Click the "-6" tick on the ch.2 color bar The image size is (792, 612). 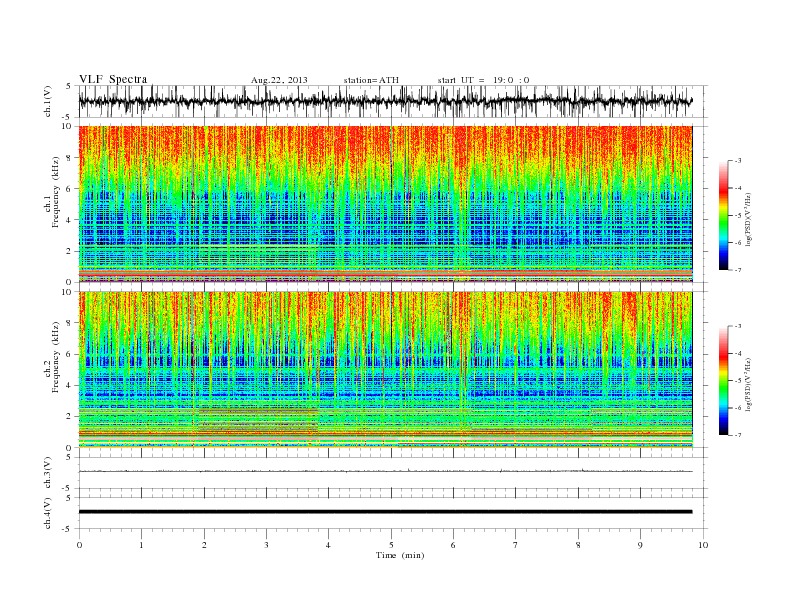[x=738, y=408]
